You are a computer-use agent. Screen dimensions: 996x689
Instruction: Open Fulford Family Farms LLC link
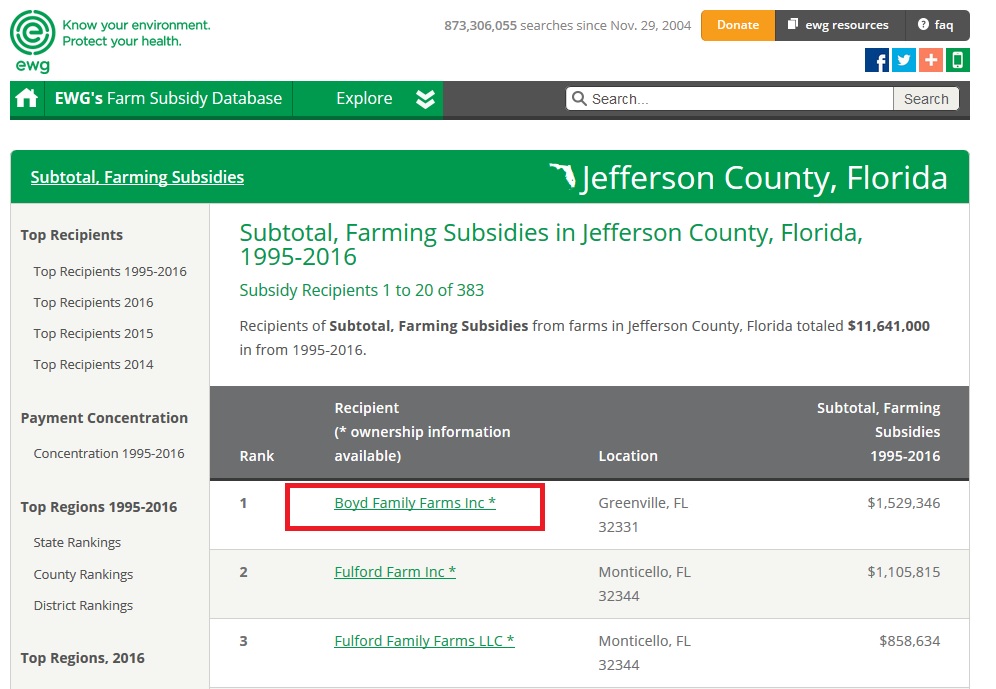click(424, 641)
